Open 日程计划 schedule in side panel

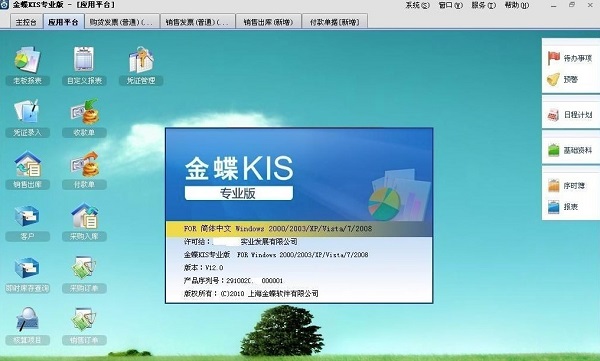coord(570,114)
